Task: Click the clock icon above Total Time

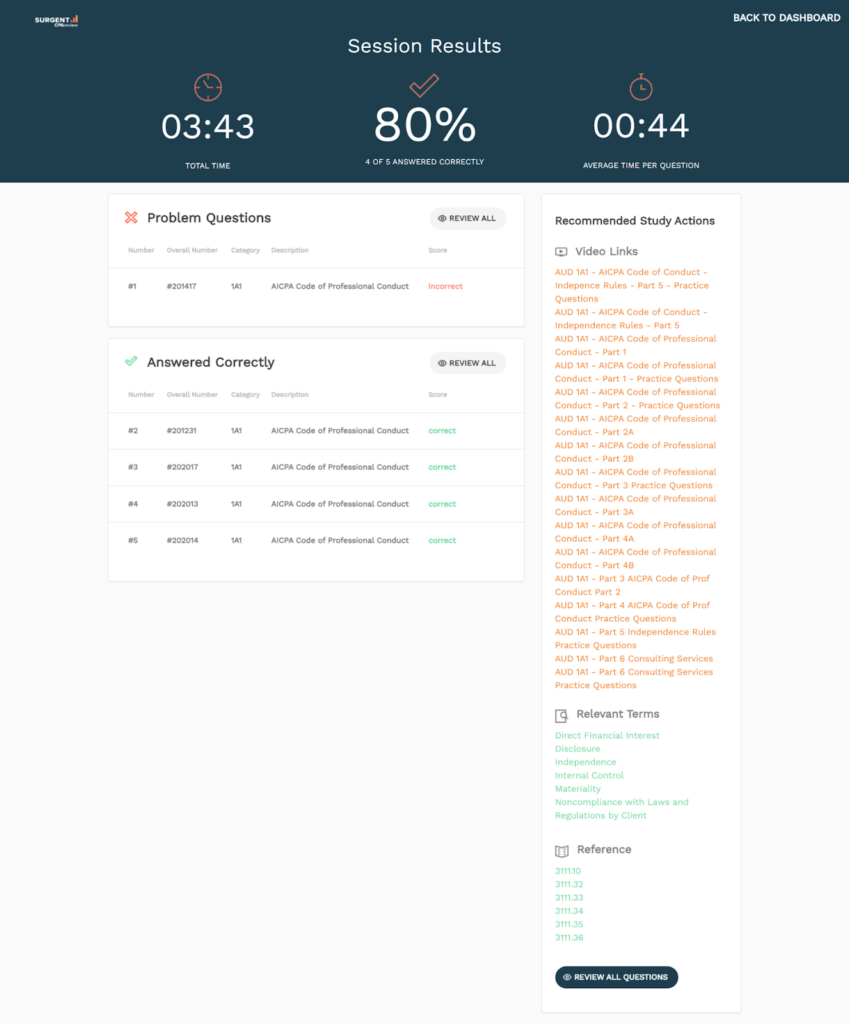Action: pos(208,87)
